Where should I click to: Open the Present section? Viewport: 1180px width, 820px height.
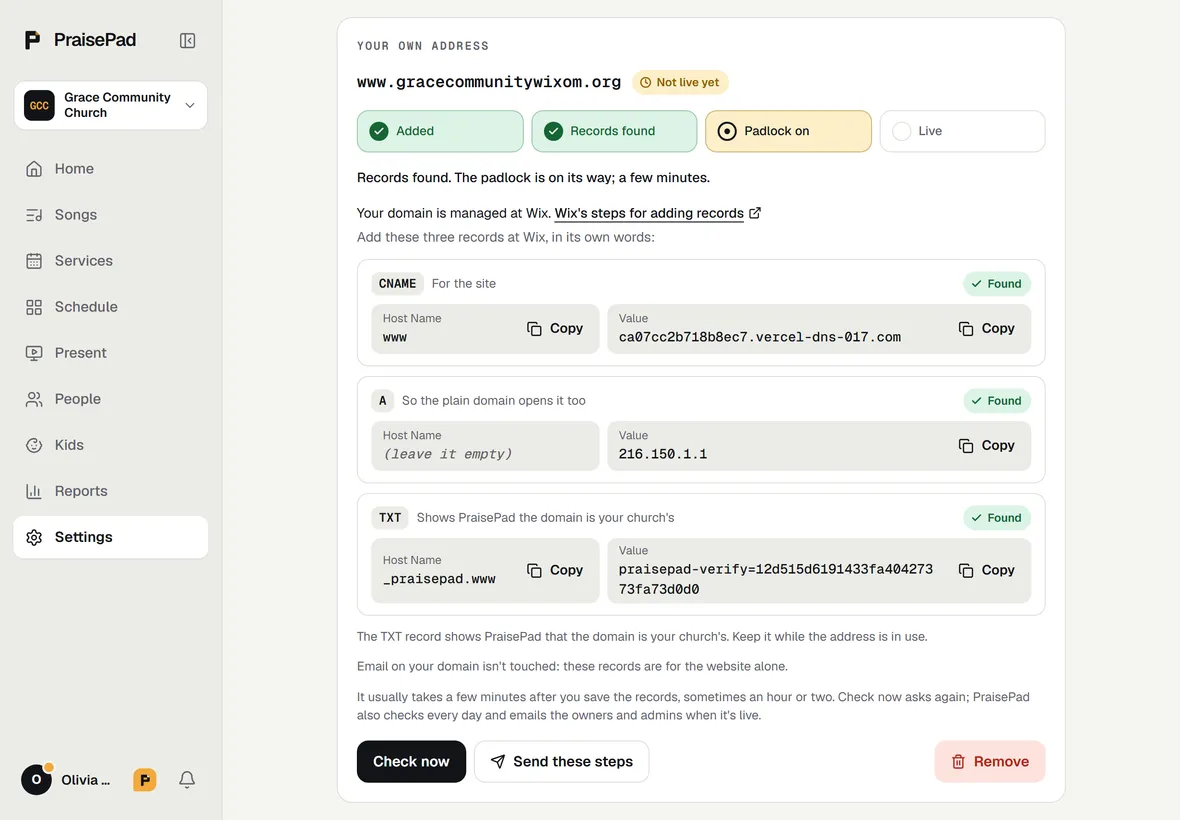(111, 353)
